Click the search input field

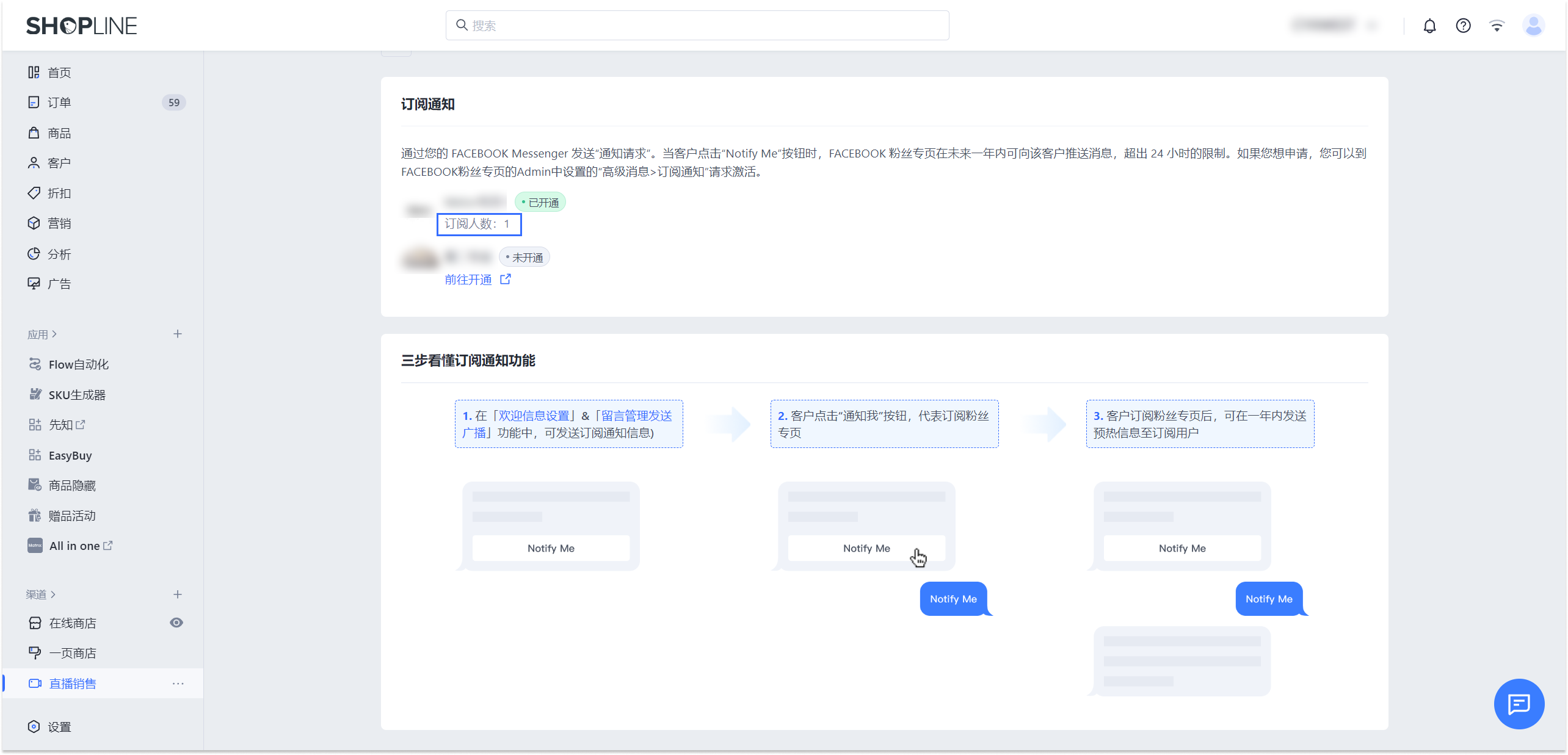click(696, 25)
